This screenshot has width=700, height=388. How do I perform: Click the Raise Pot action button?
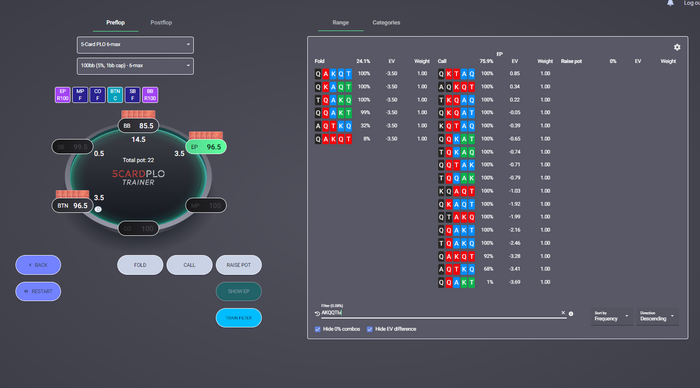click(239, 265)
